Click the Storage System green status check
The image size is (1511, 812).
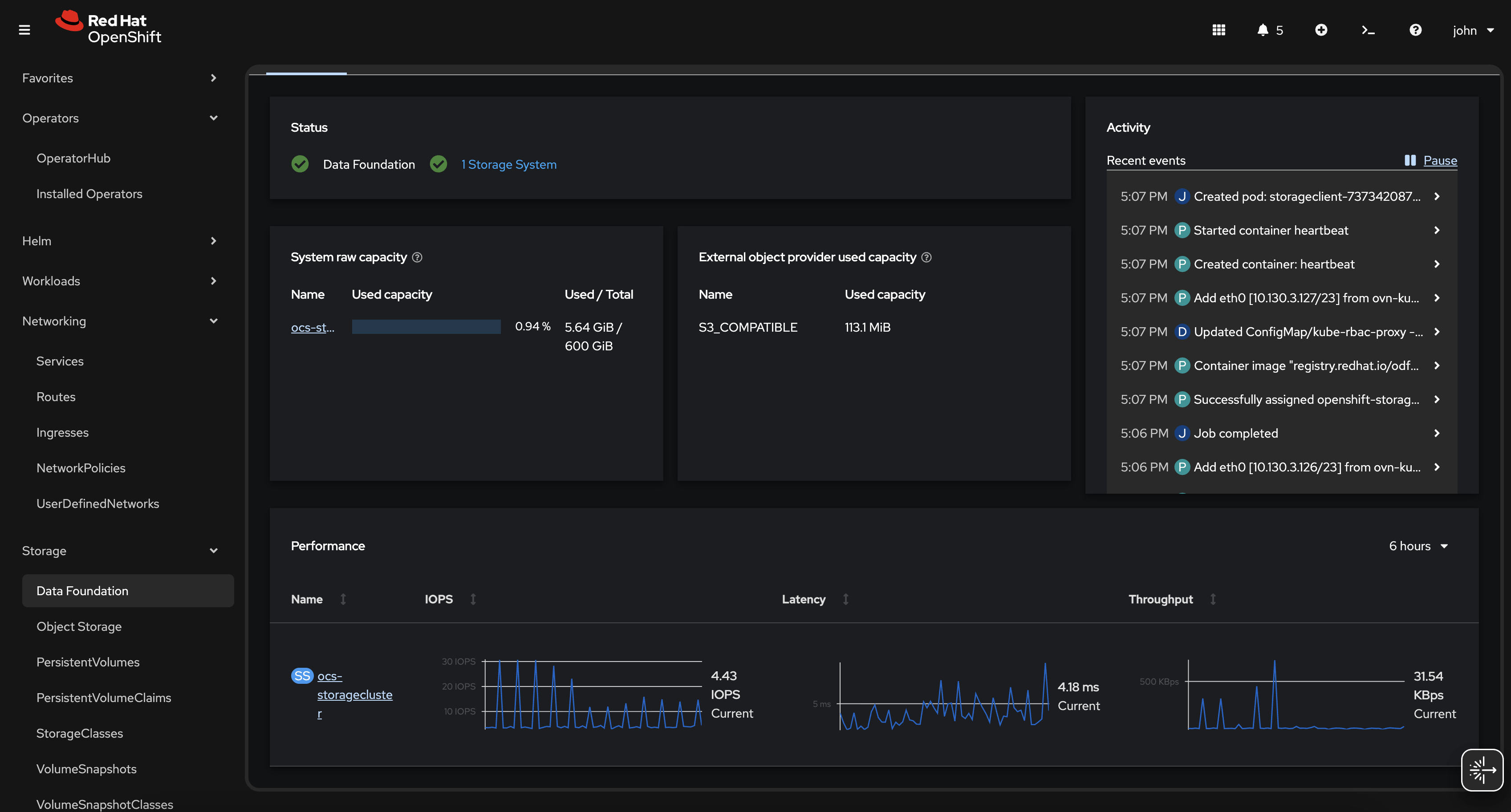[438, 164]
